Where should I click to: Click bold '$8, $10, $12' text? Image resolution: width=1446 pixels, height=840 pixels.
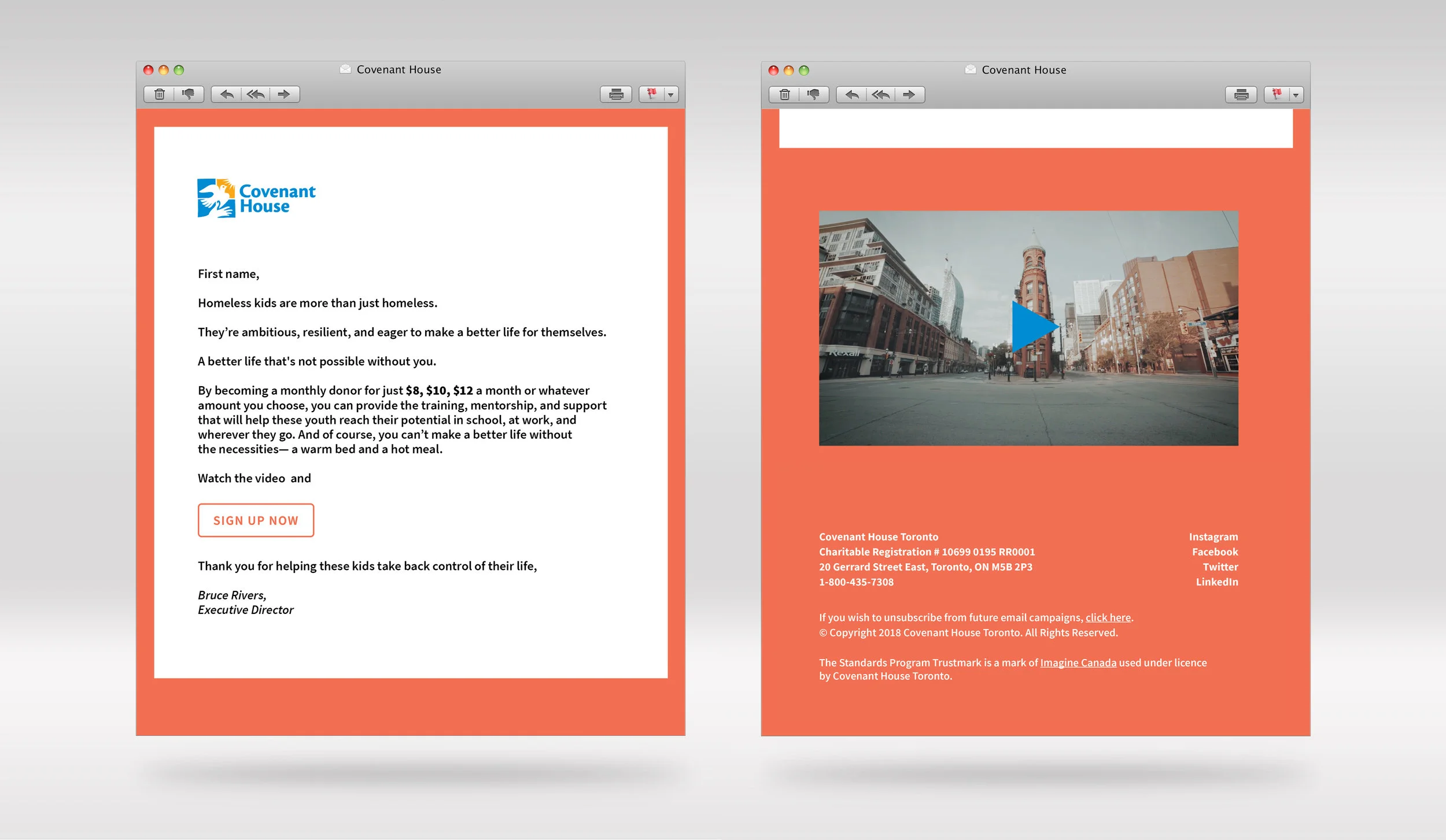click(x=440, y=391)
